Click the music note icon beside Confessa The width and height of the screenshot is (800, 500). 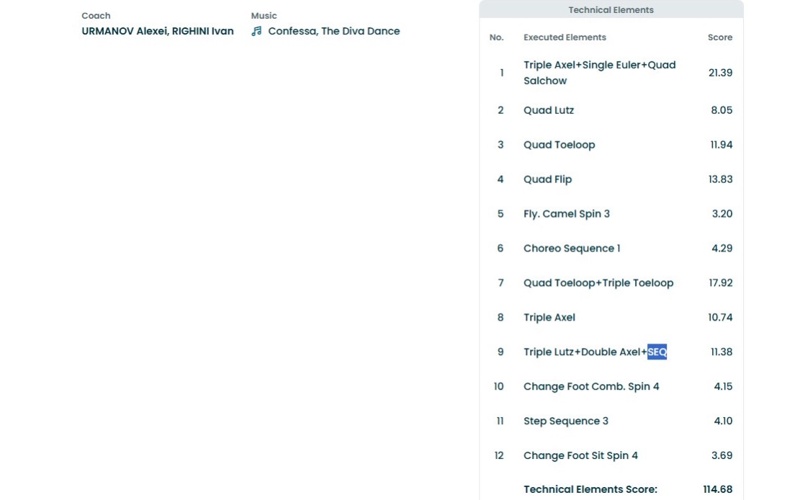257,31
